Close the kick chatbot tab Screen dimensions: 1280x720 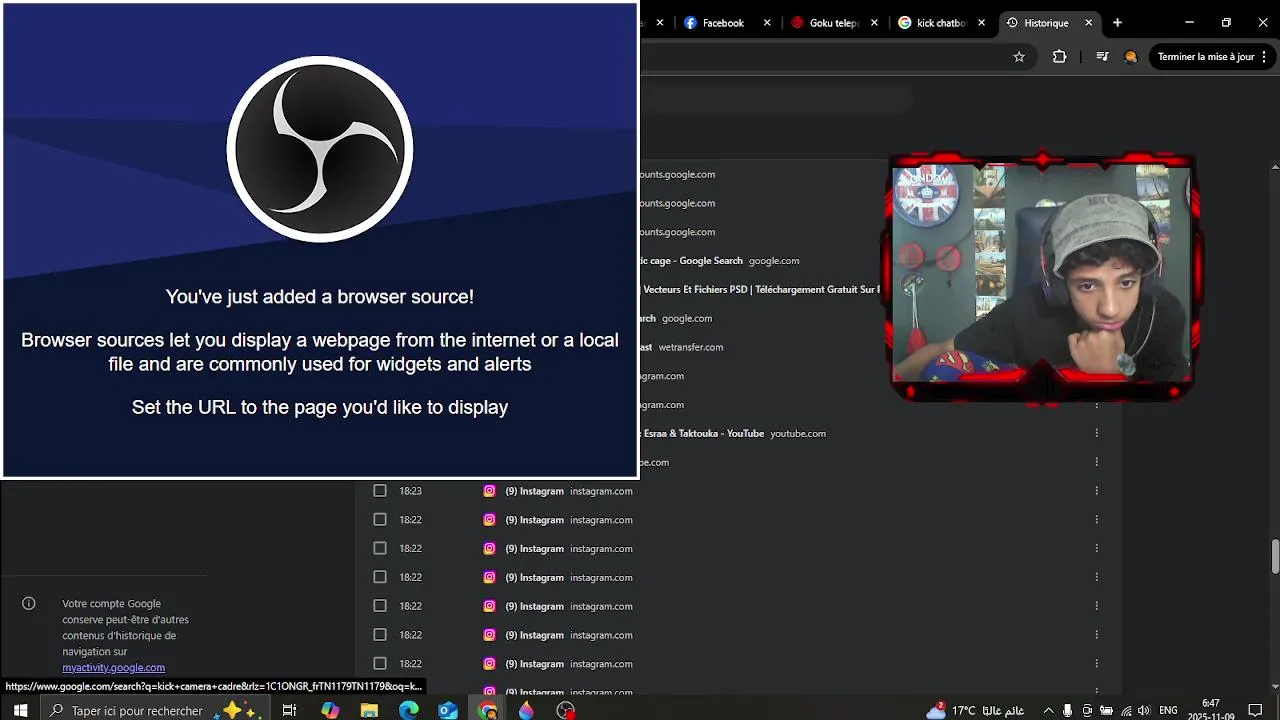(982, 23)
